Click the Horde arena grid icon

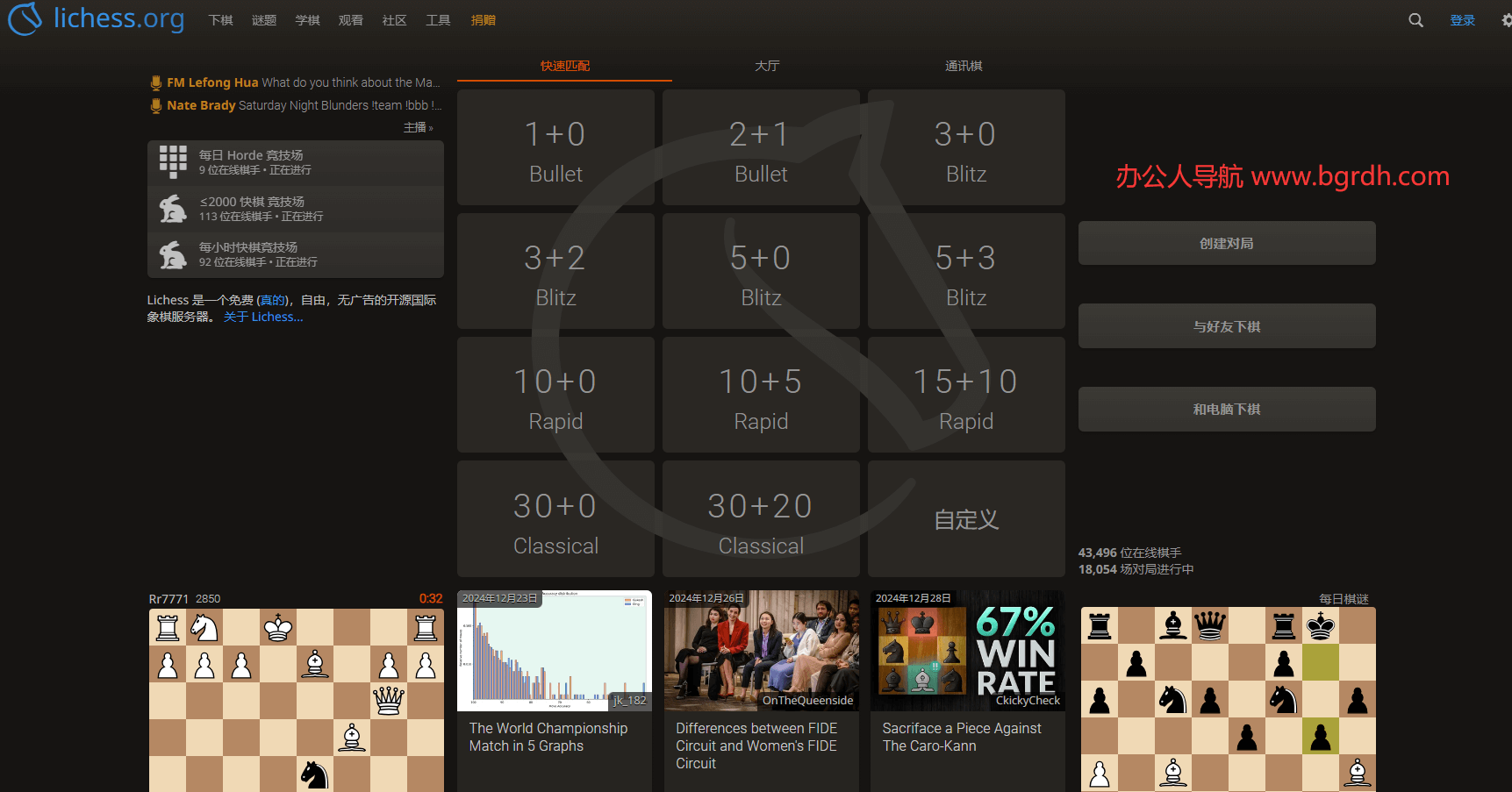point(173,162)
